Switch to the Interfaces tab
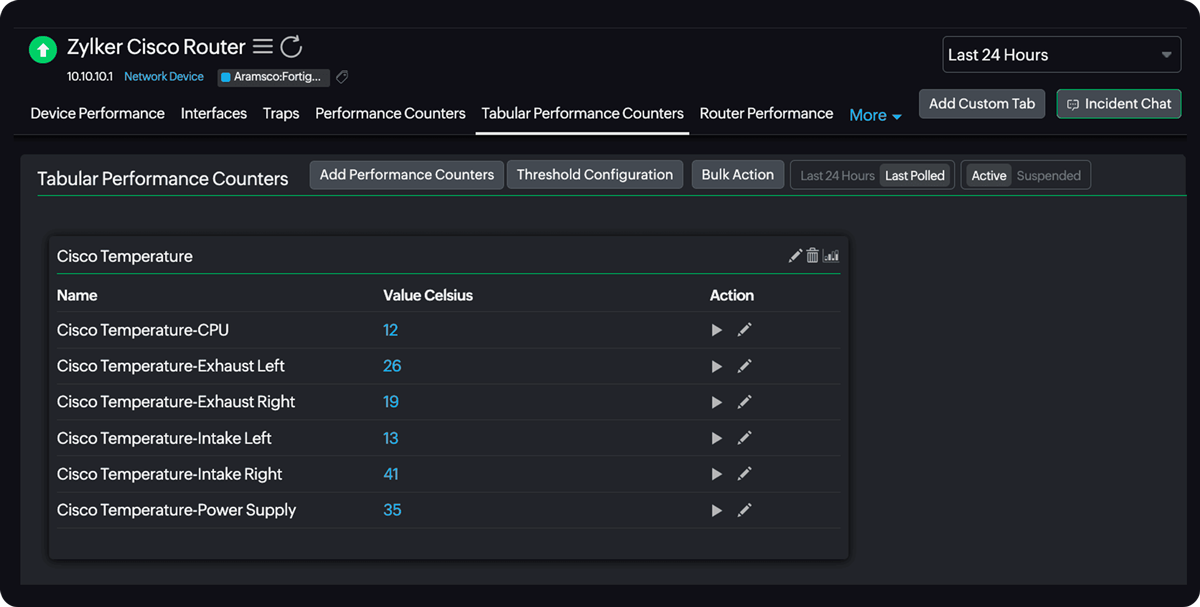Viewport: 1200px width, 607px height. click(x=213, y=113)
